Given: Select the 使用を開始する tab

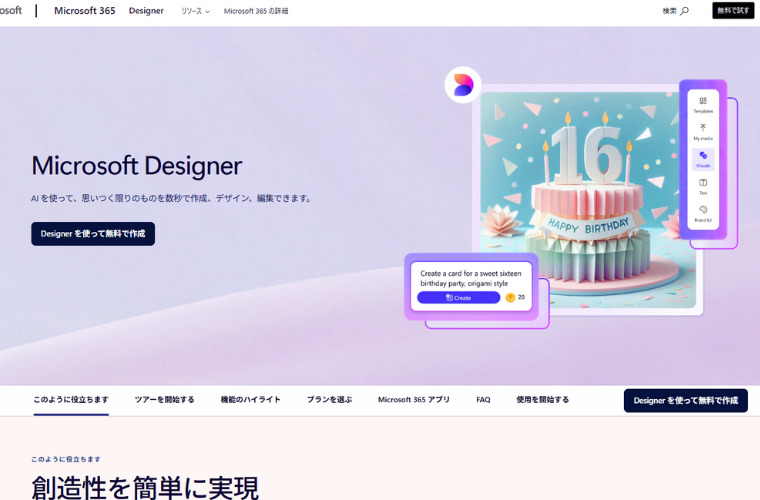Looking at the screenshot, I should [x=542, y=400].
